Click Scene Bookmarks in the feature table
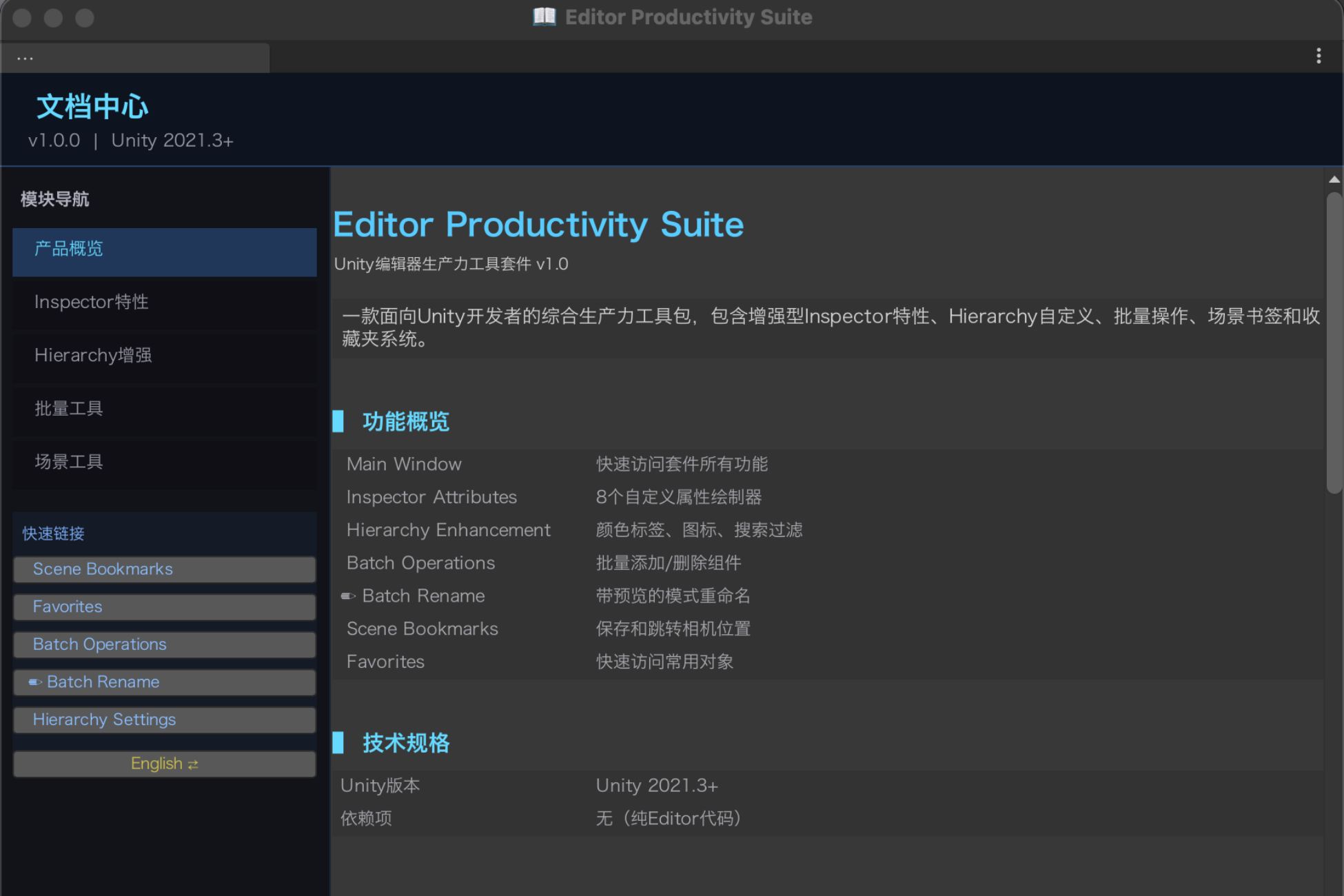The height and width of the screenshot is (896, 1344). coord(422,629)
